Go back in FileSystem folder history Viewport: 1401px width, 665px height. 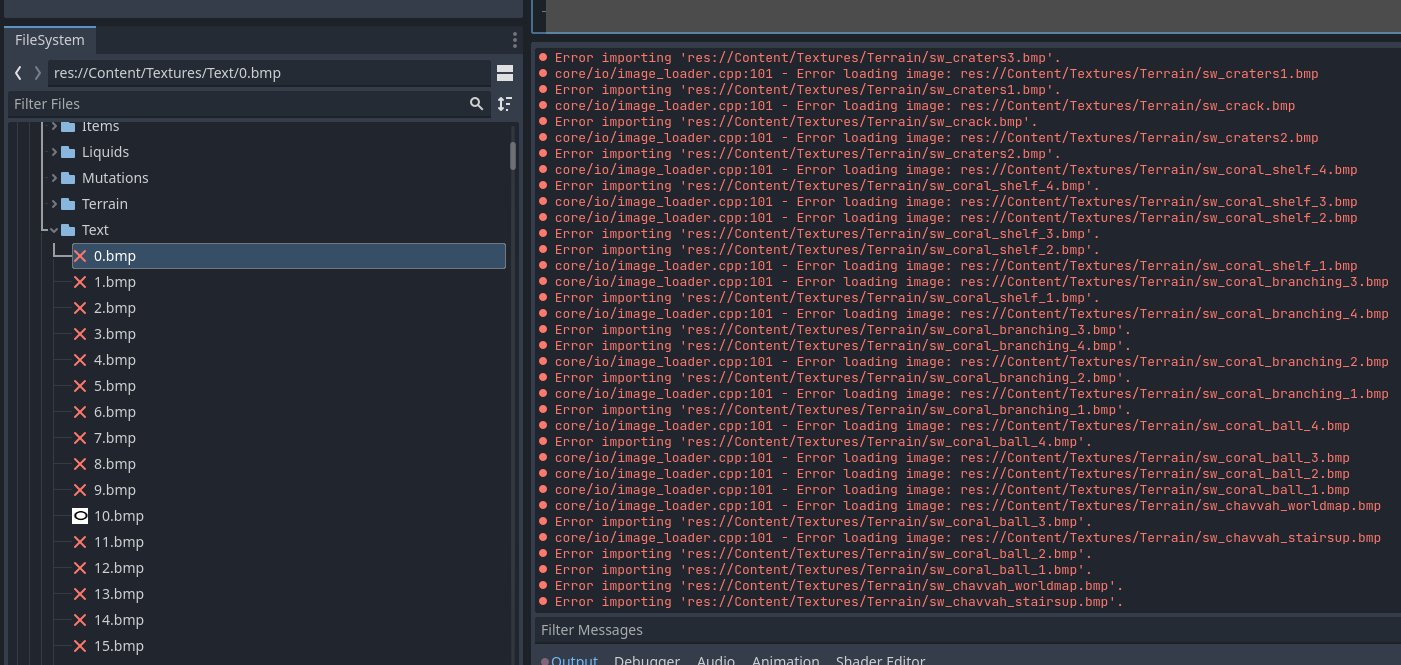point(18,73)
